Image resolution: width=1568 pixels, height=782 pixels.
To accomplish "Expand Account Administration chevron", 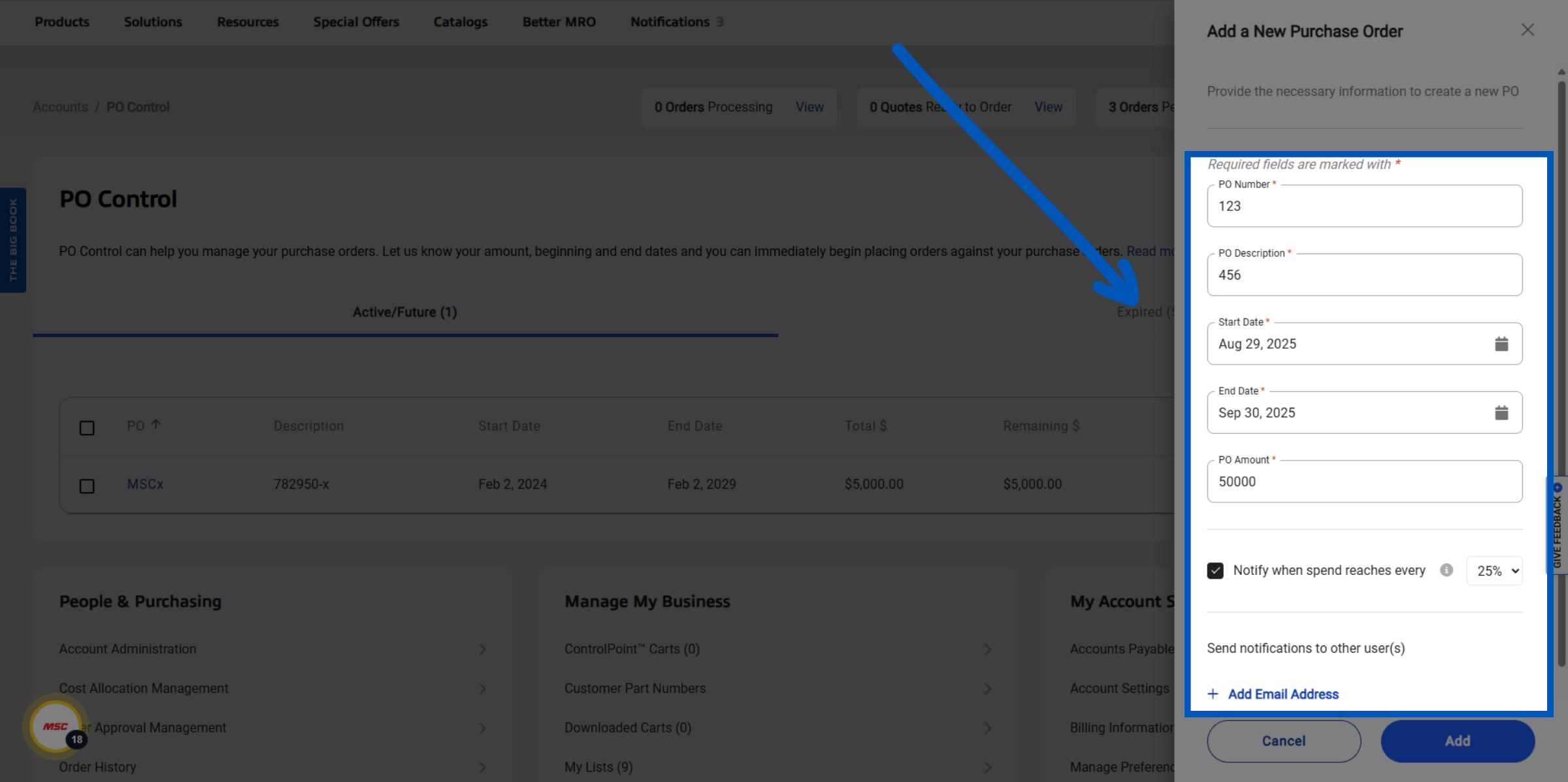I will [482, 649].
